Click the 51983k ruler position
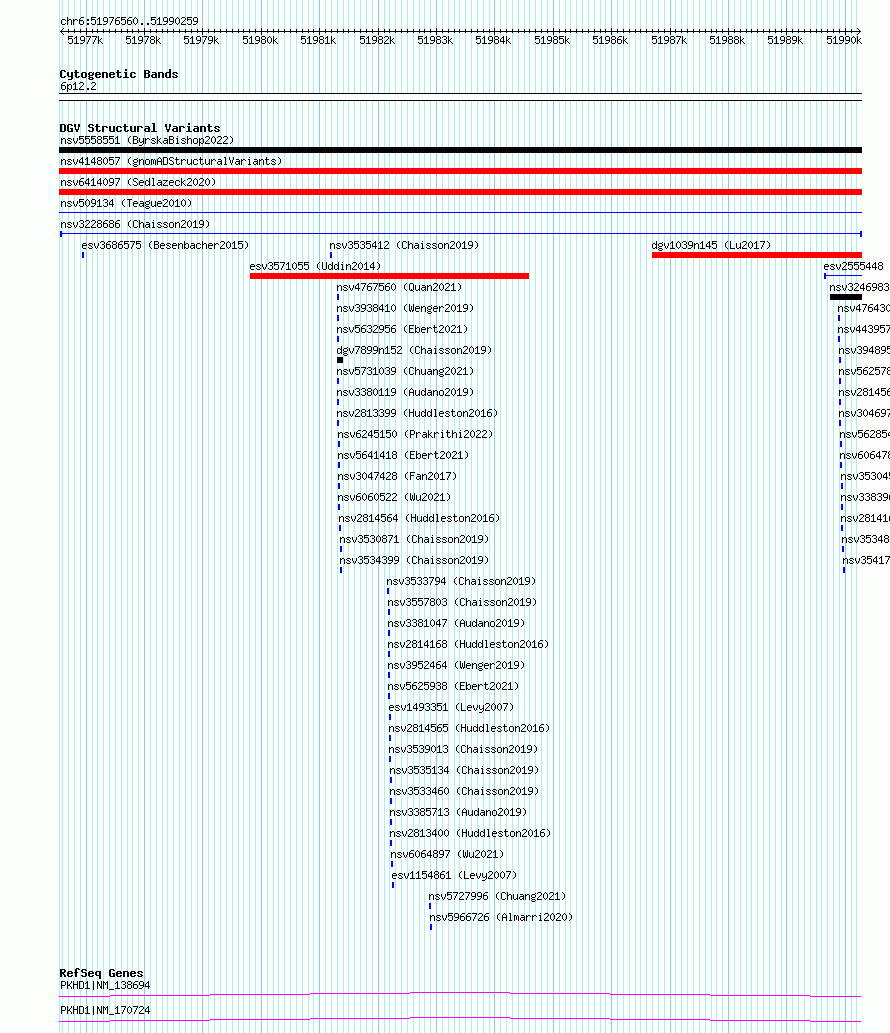 click(435, 41)
